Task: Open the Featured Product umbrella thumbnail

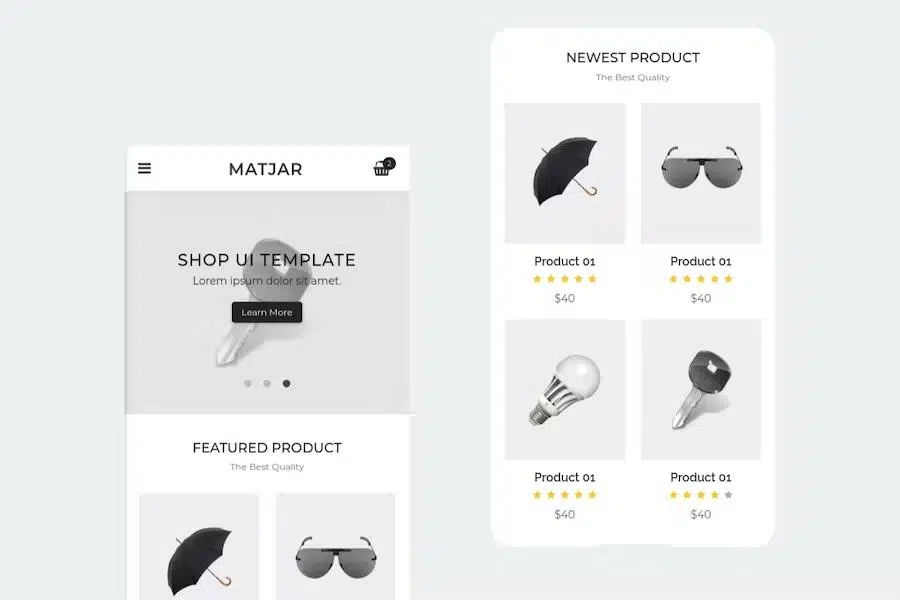Action: pyautogui.click(x=199, y=547)
